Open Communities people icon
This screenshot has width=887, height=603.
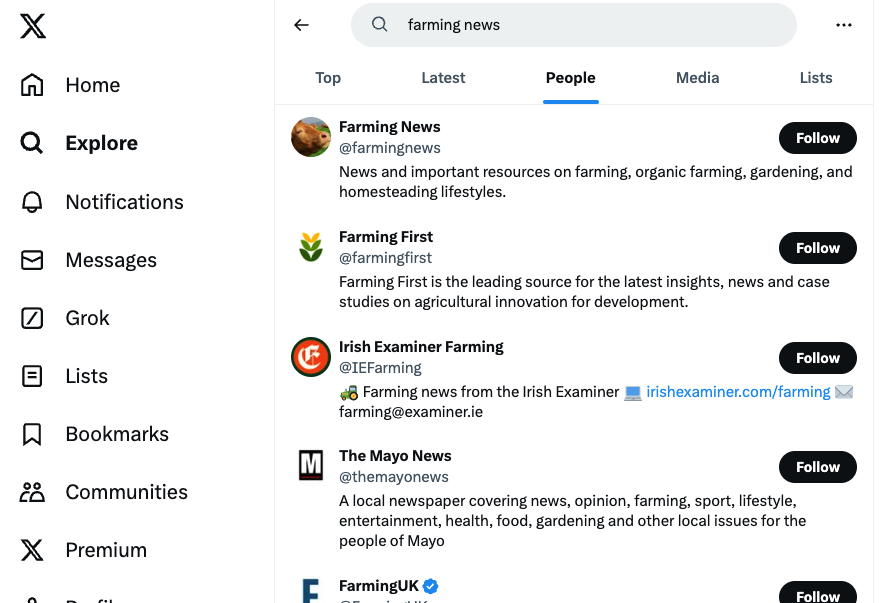32,492
